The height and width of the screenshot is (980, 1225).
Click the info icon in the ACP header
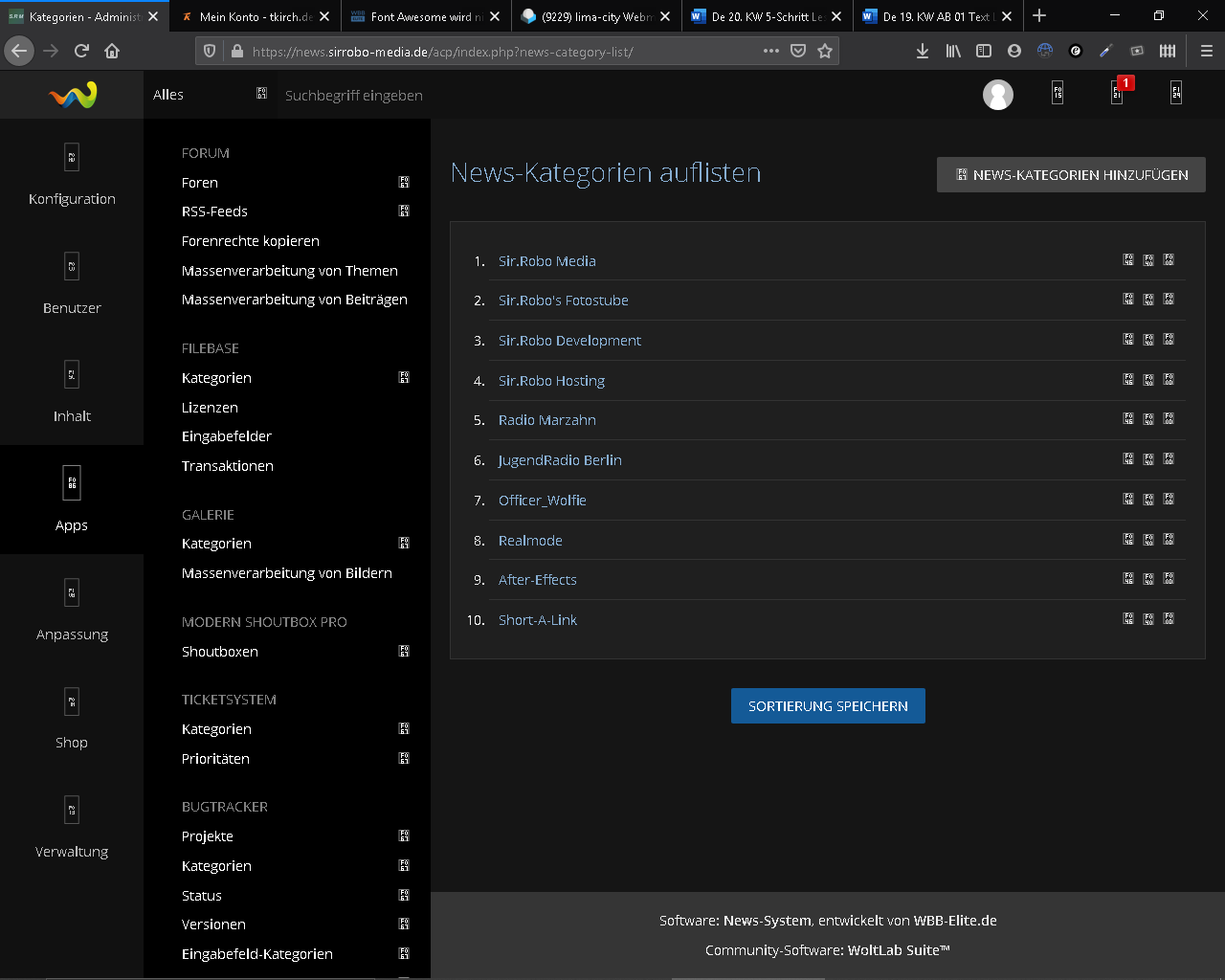click(1176, 93)
